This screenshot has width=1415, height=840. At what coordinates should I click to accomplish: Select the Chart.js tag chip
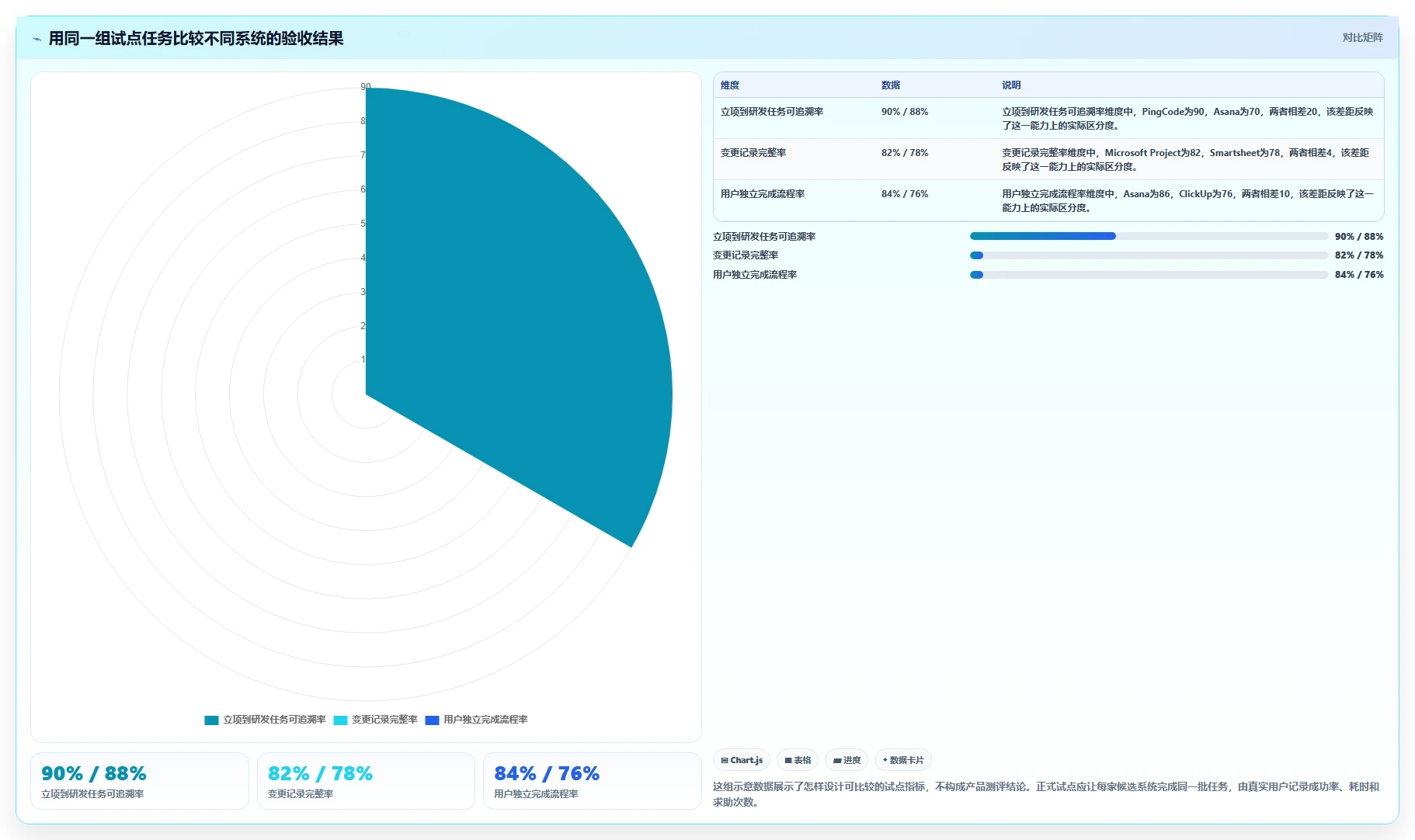[742, 760]
